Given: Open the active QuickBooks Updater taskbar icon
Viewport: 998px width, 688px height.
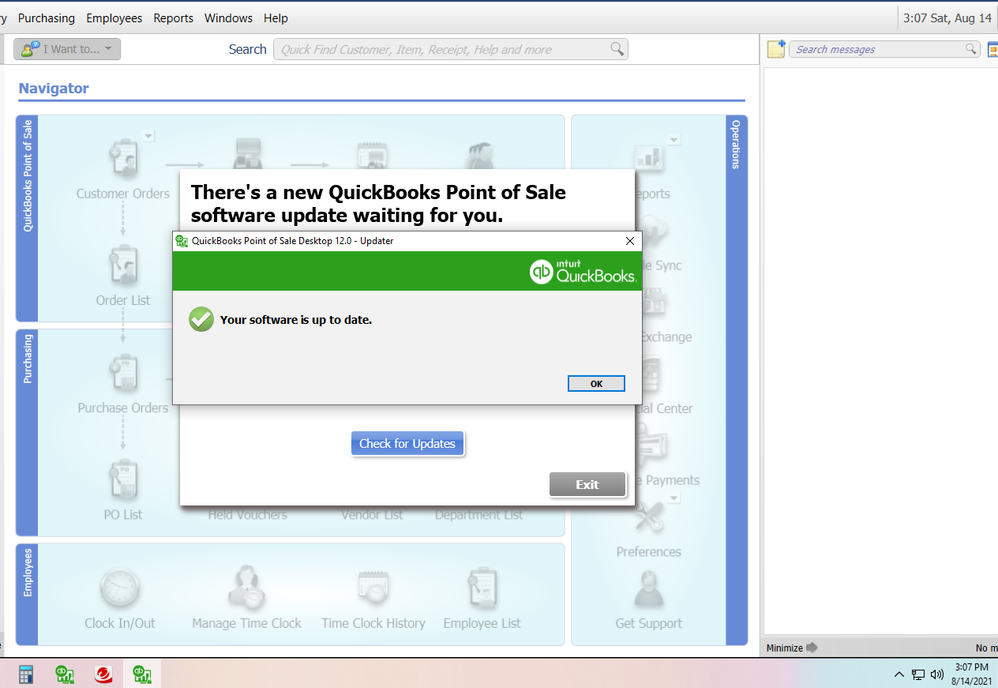Looking at the screenshot, I should (141, 674).
